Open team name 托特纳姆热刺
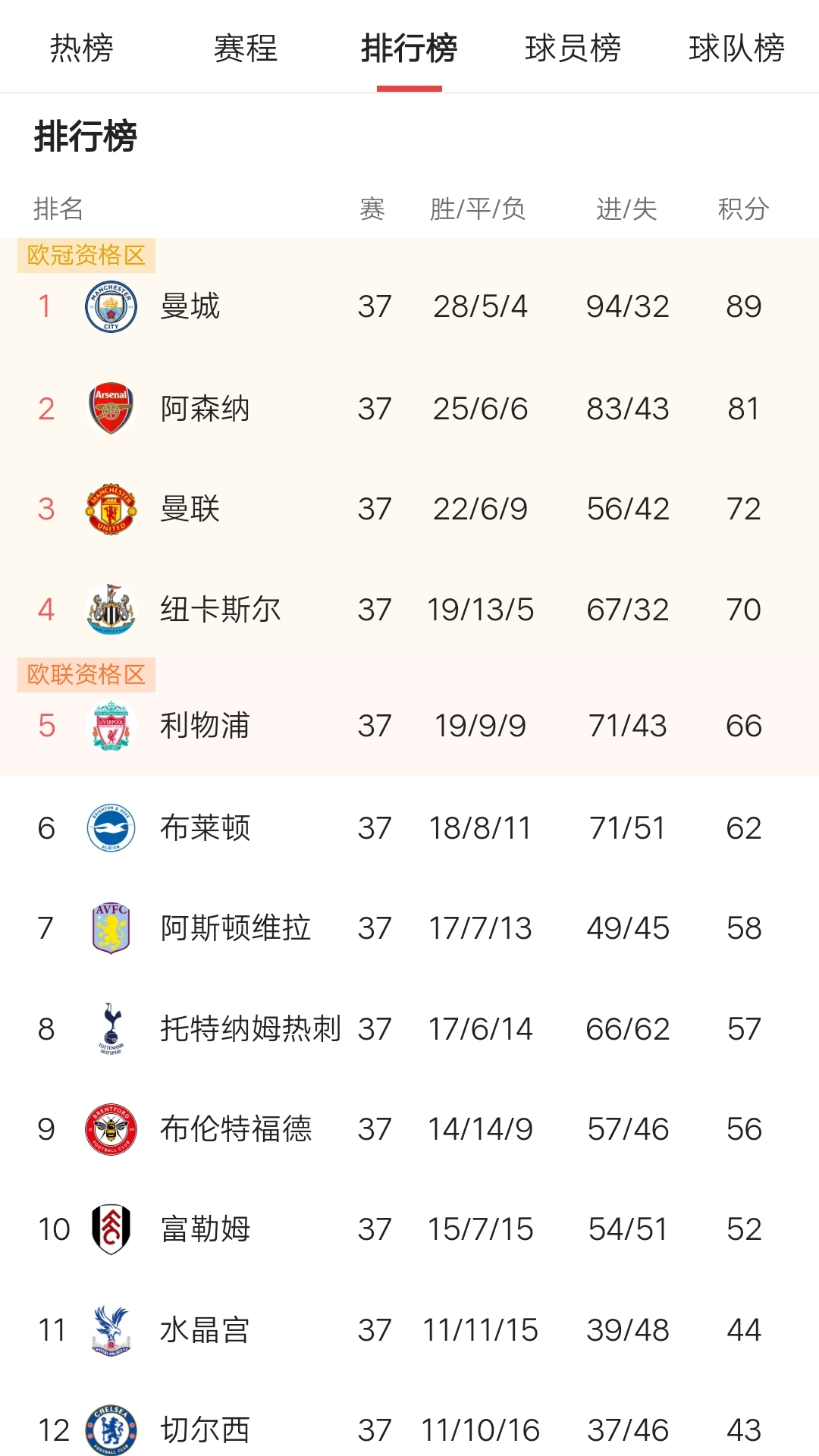This screenshot has height=1456, width=819. (x=250, y=1029)
